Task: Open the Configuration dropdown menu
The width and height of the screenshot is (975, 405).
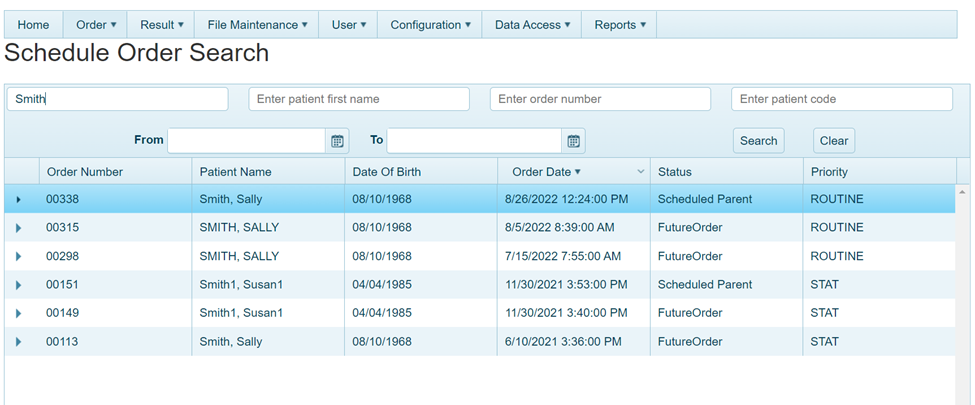Action: pos(430,25)
